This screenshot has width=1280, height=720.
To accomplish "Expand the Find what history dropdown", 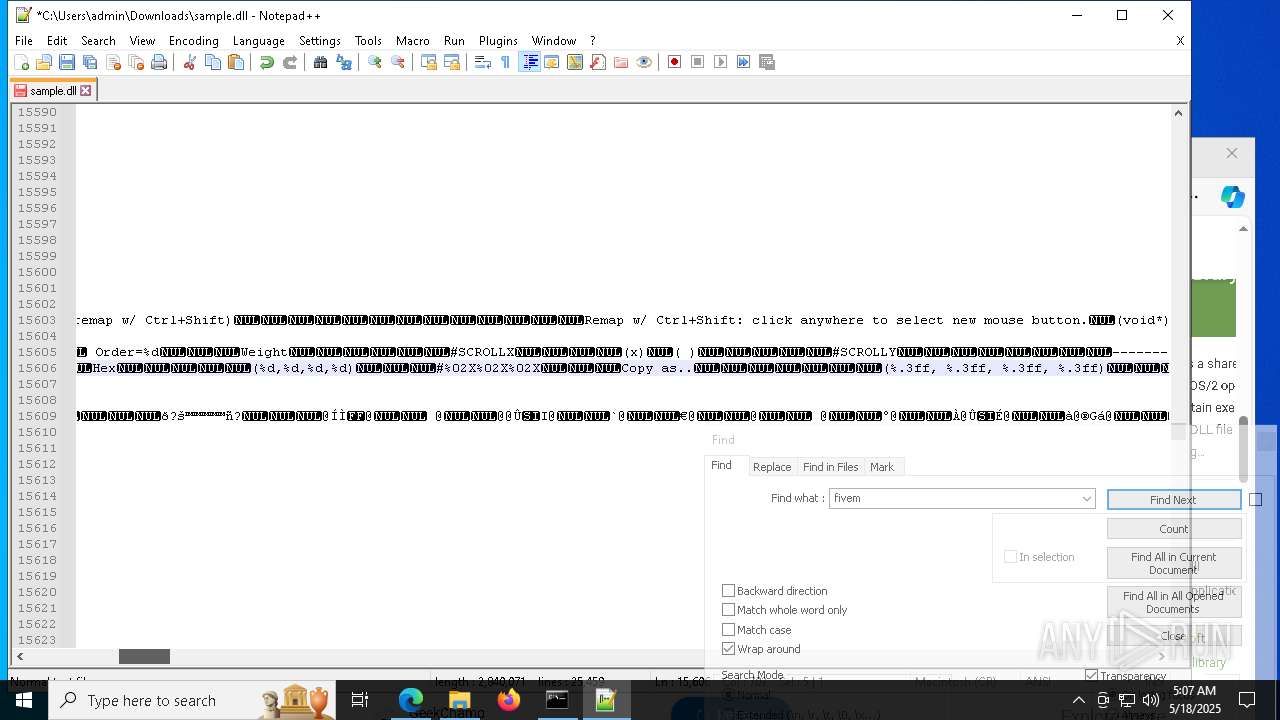I will pyautogui.click(x=1086, y=498).
